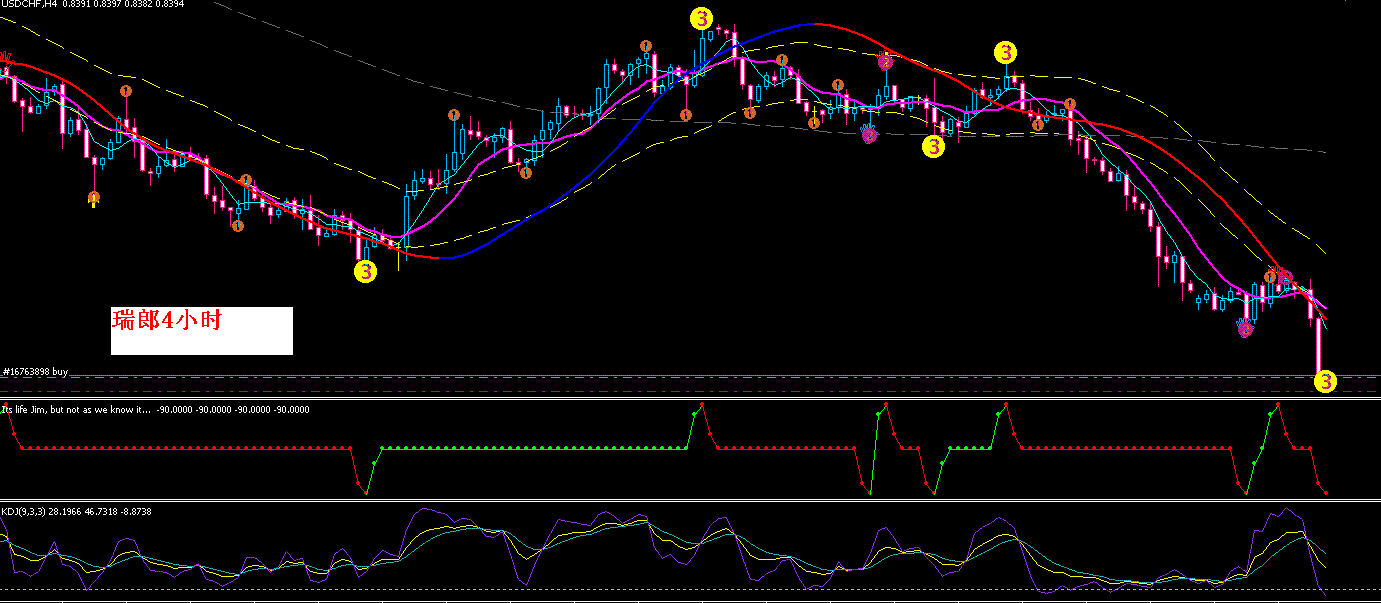
Task: Click the KDJ(9,3,3) indicator label
Action: pos(21,511)
